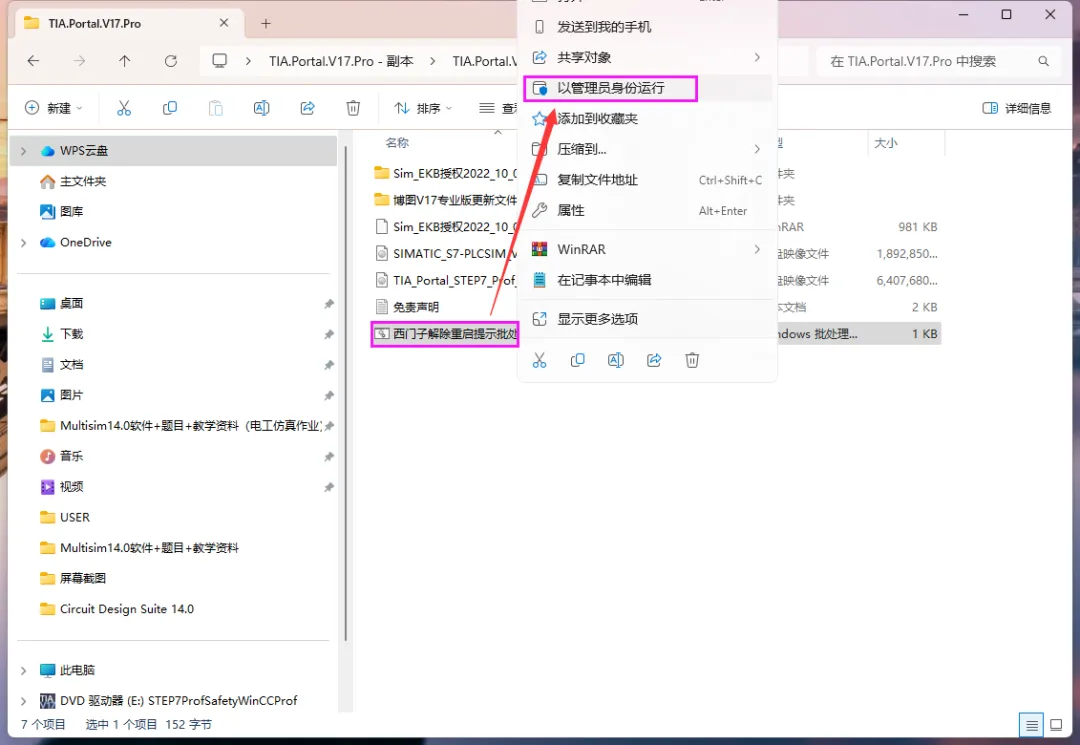Go back with the left arrow
The height and width of the screenshot is (745, 1080).
(33, 61)
